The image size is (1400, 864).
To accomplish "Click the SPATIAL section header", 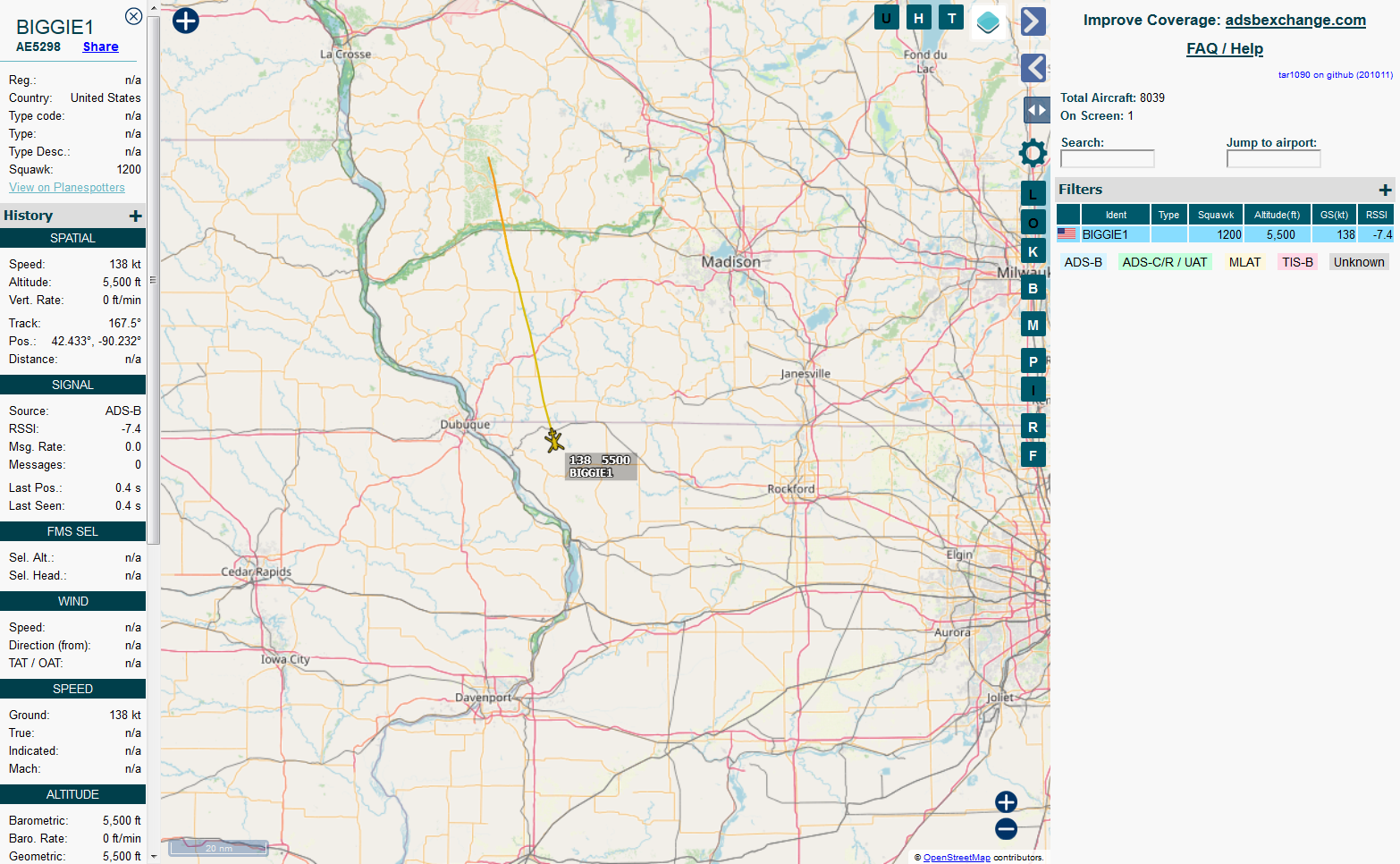I will point(72,238).
